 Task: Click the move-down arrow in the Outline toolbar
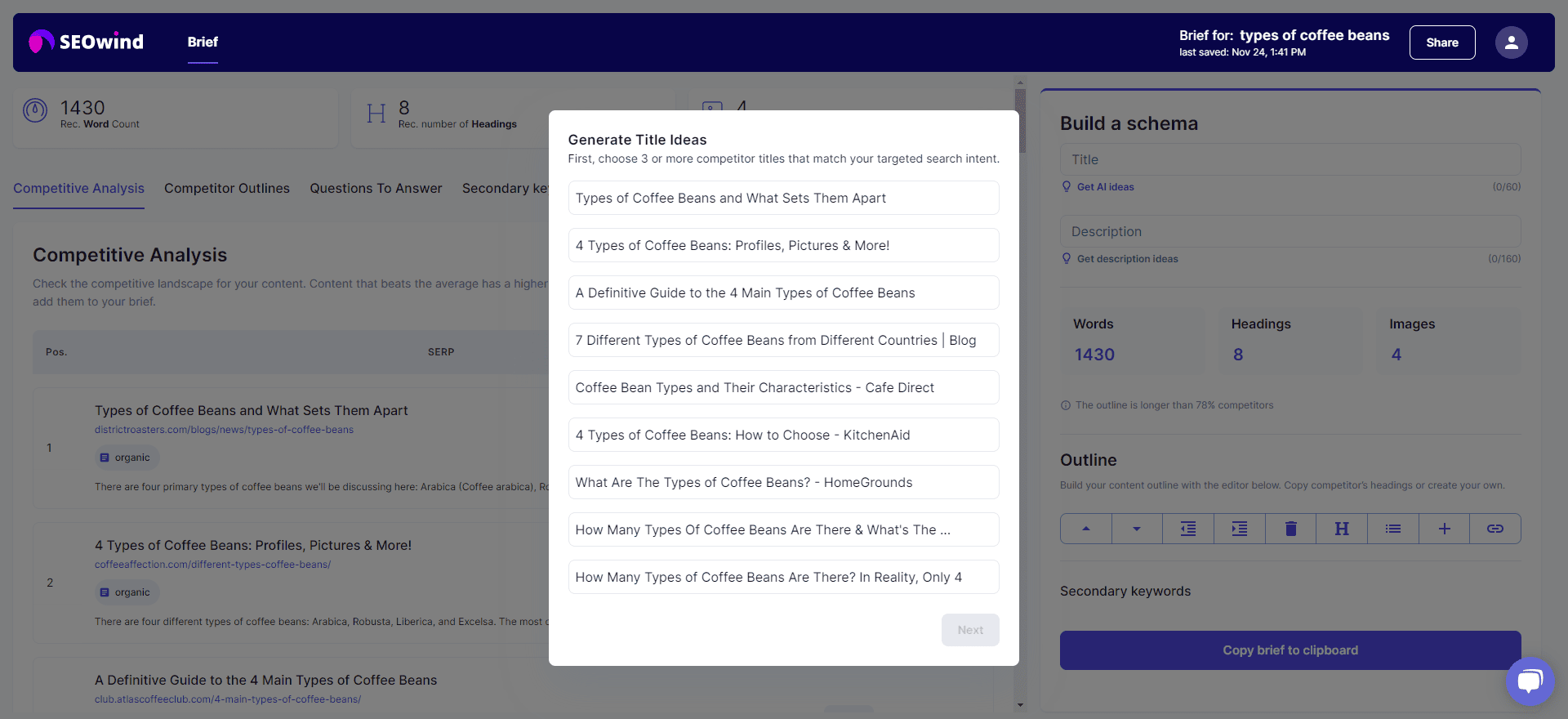coord(1136,529)
